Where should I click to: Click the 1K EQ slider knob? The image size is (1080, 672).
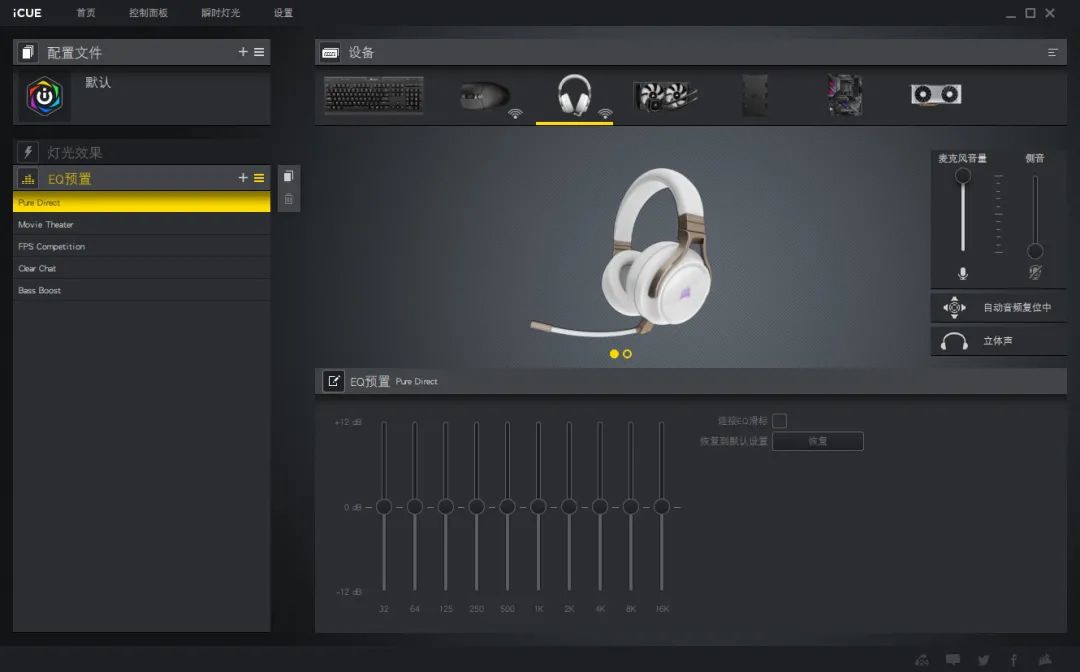point(539,507)
